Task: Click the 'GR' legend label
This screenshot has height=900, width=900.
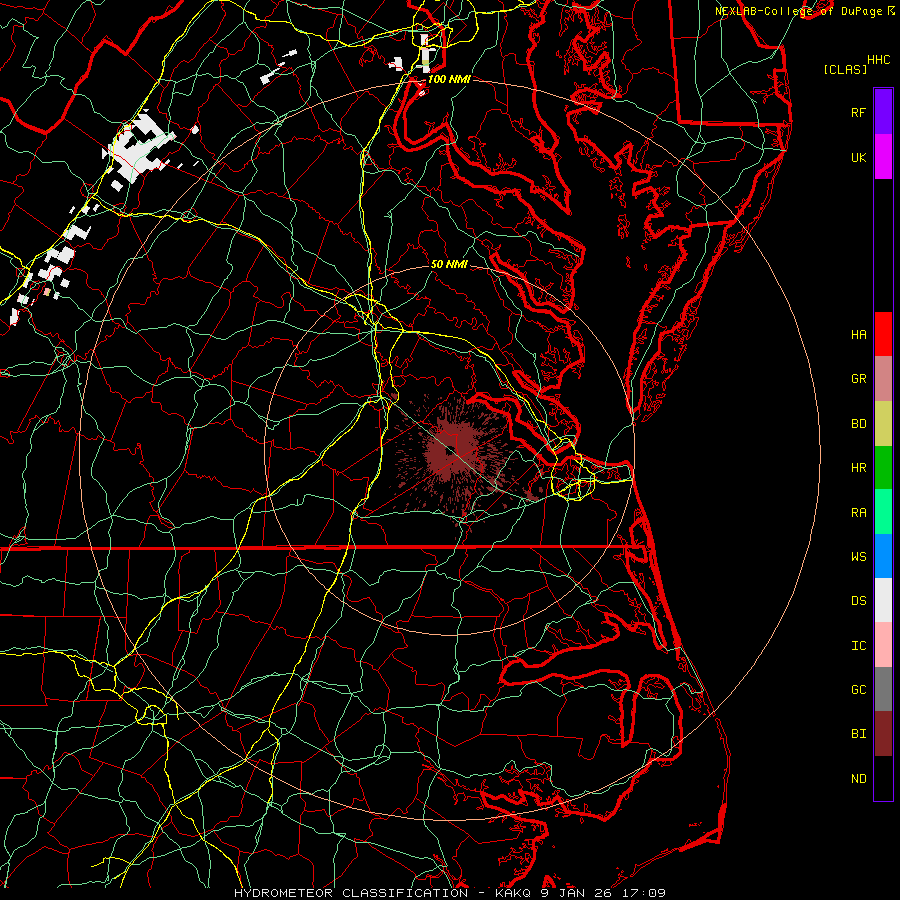Action: pos(858,379)
